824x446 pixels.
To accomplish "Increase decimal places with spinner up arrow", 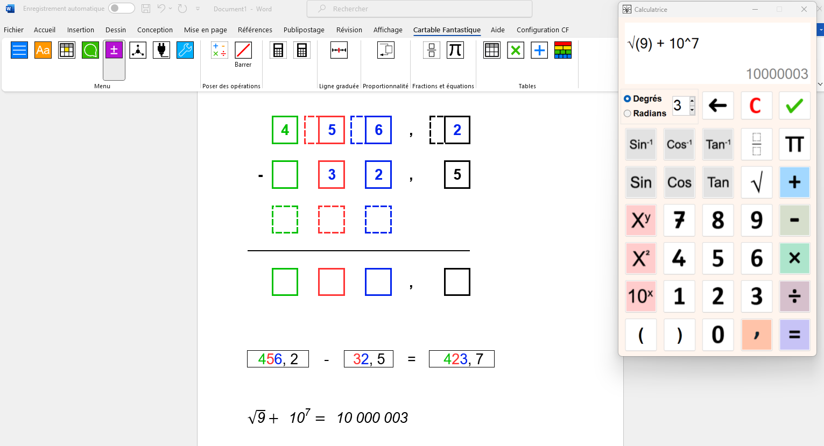I will [x=692, y=100].
